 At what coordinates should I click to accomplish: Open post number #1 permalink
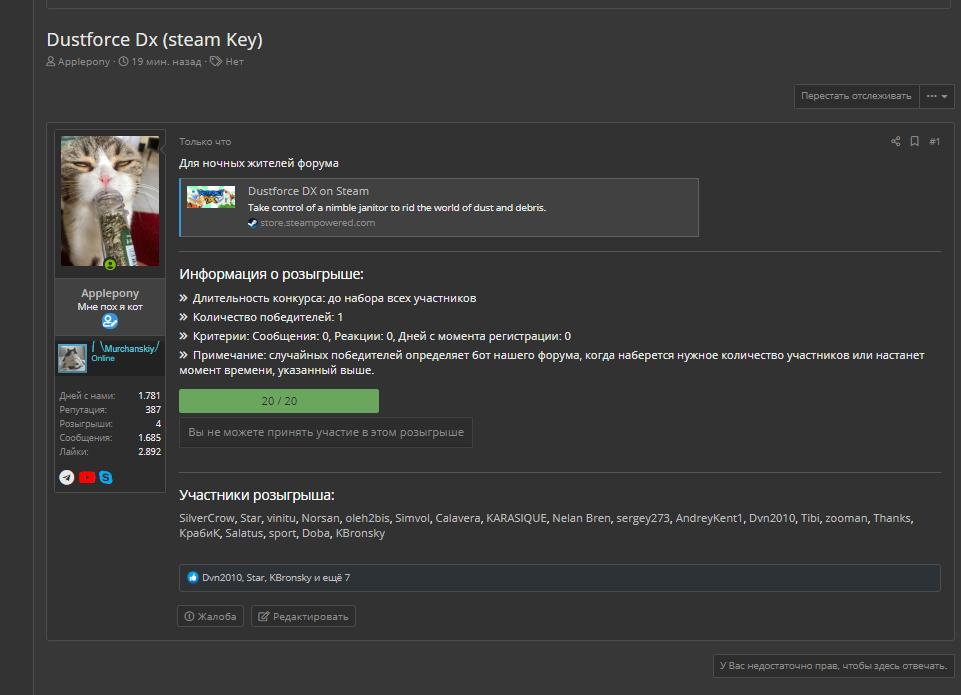935,142
